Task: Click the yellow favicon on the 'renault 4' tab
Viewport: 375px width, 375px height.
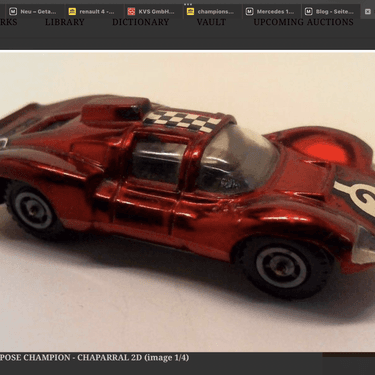Action: click(72, 12)
